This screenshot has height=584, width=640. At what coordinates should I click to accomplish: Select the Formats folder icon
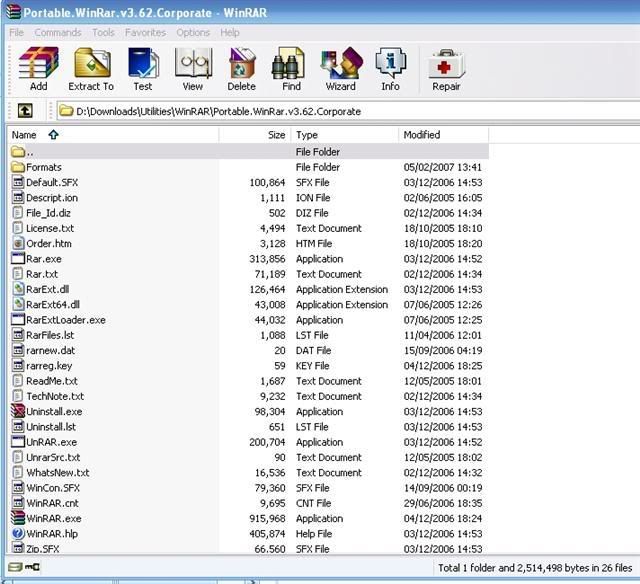coord(18,167)
